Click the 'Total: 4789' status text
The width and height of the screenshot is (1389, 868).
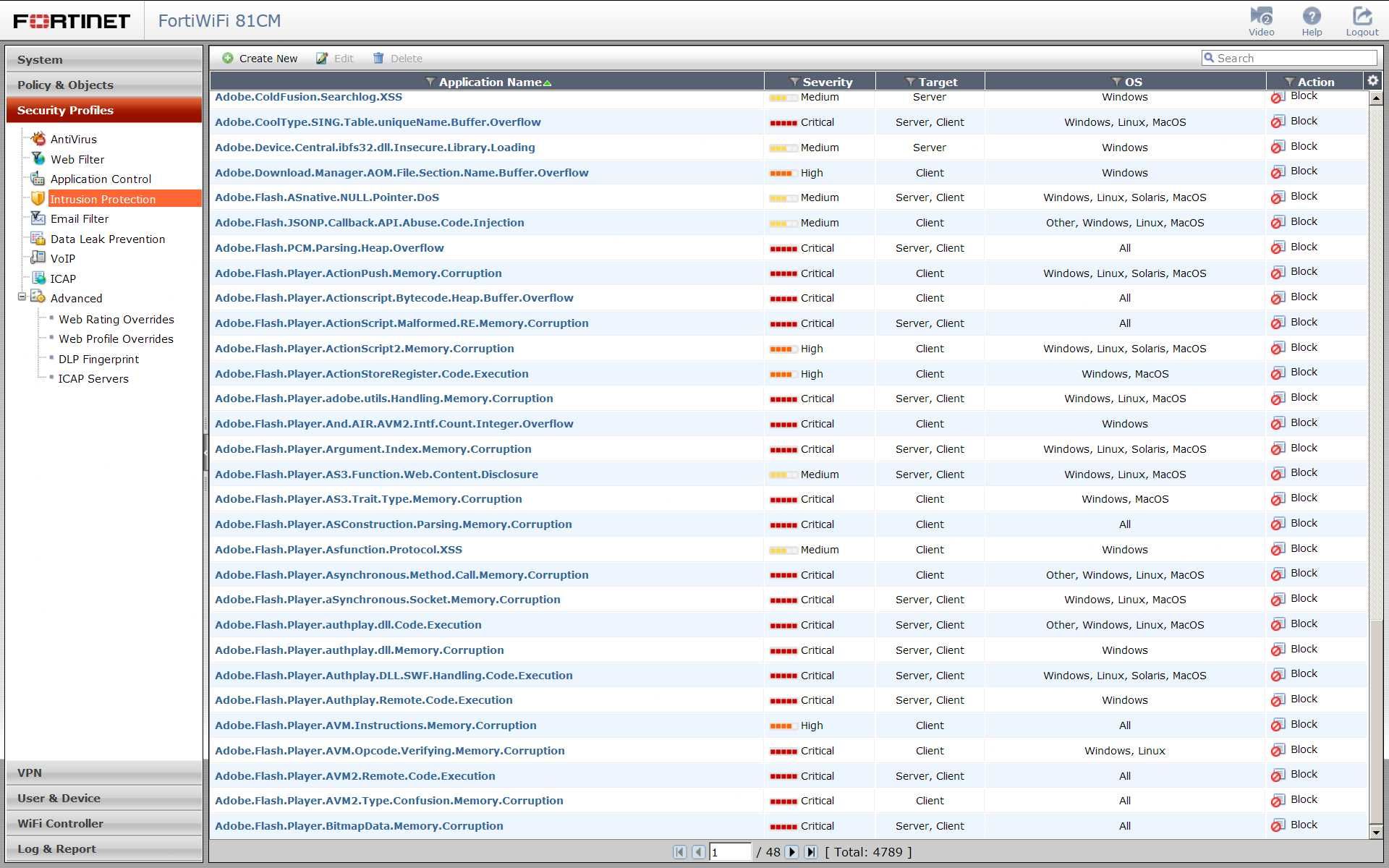868,852
